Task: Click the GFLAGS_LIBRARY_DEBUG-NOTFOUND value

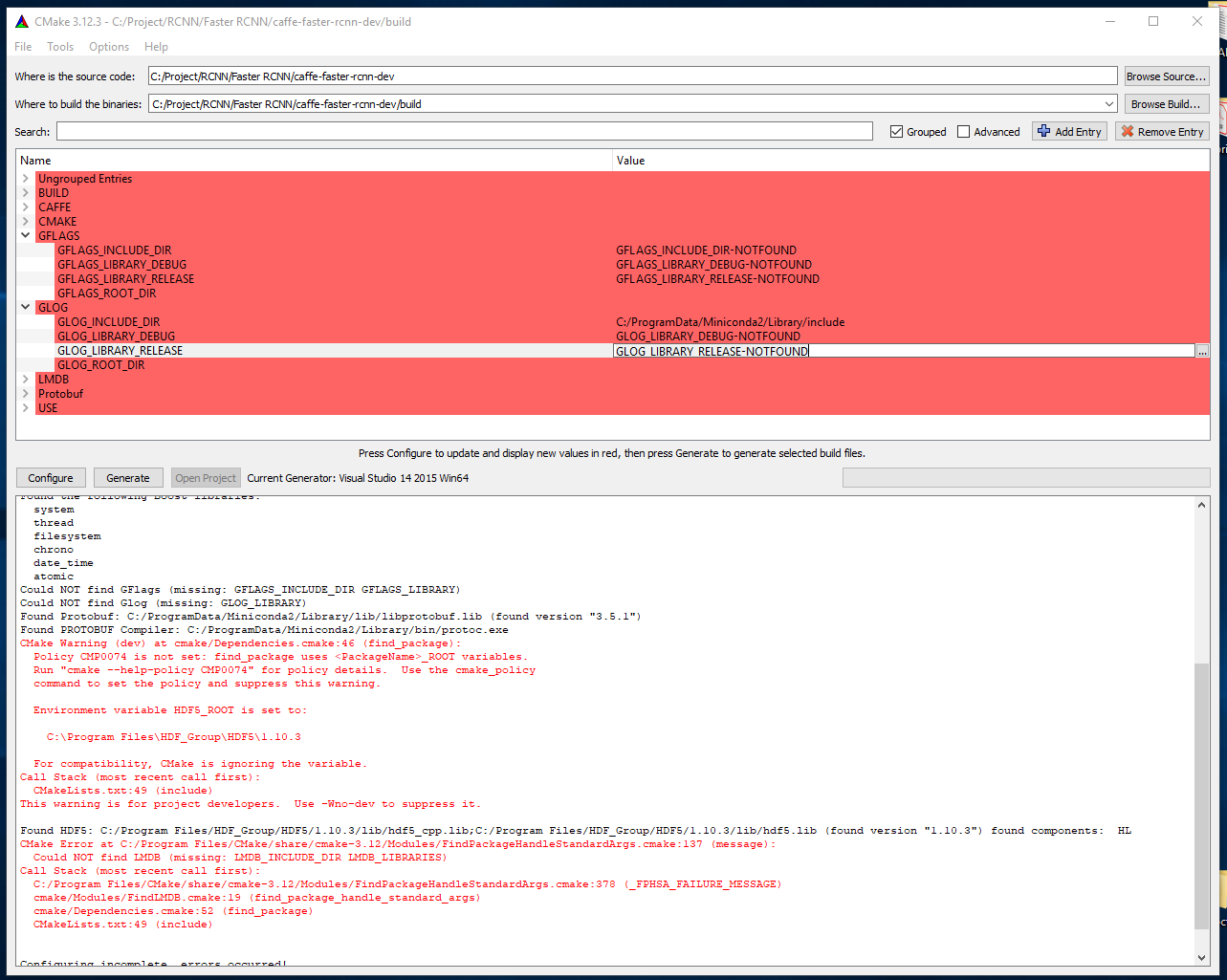Action: (714, 265)
